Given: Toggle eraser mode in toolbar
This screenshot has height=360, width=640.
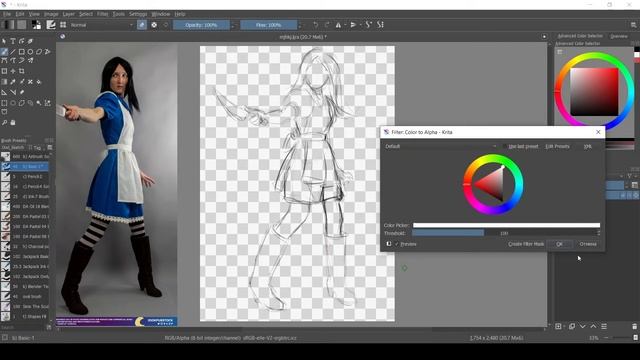Looking at the screenshot, I should (x=142, y=25).
